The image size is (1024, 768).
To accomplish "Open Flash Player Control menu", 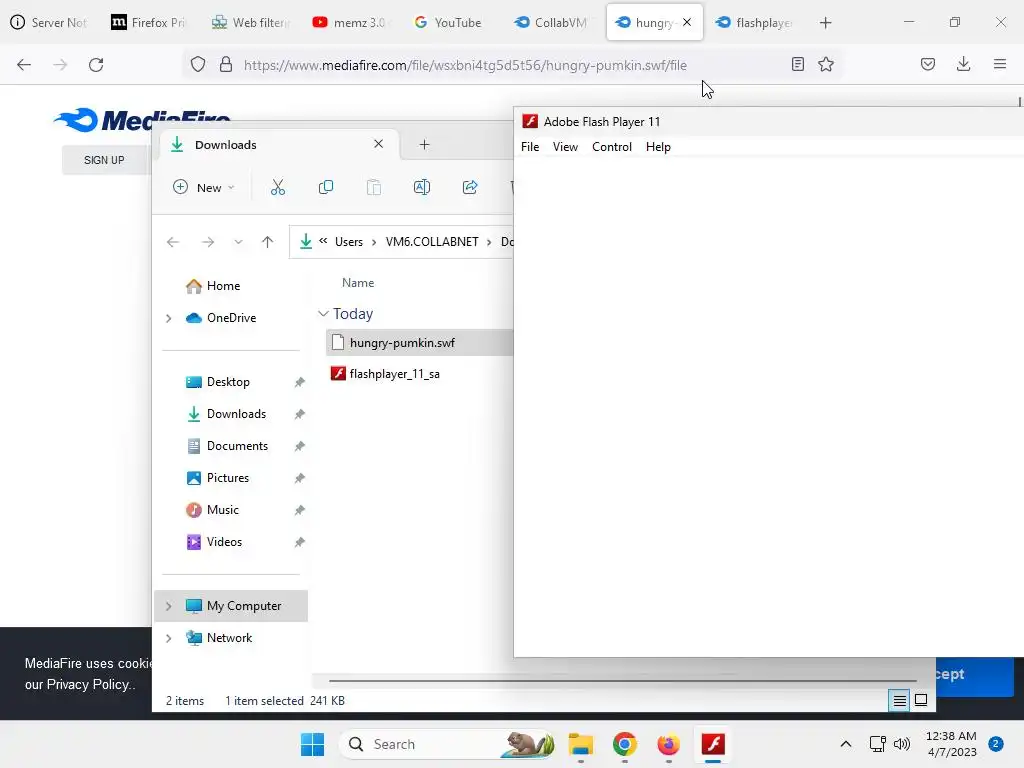I will 611,147.
